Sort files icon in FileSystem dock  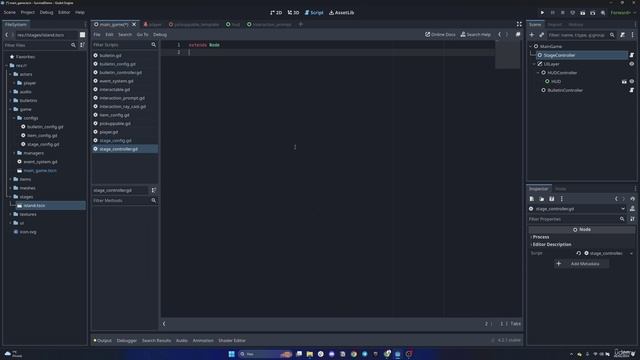click(x=82, y=45)
